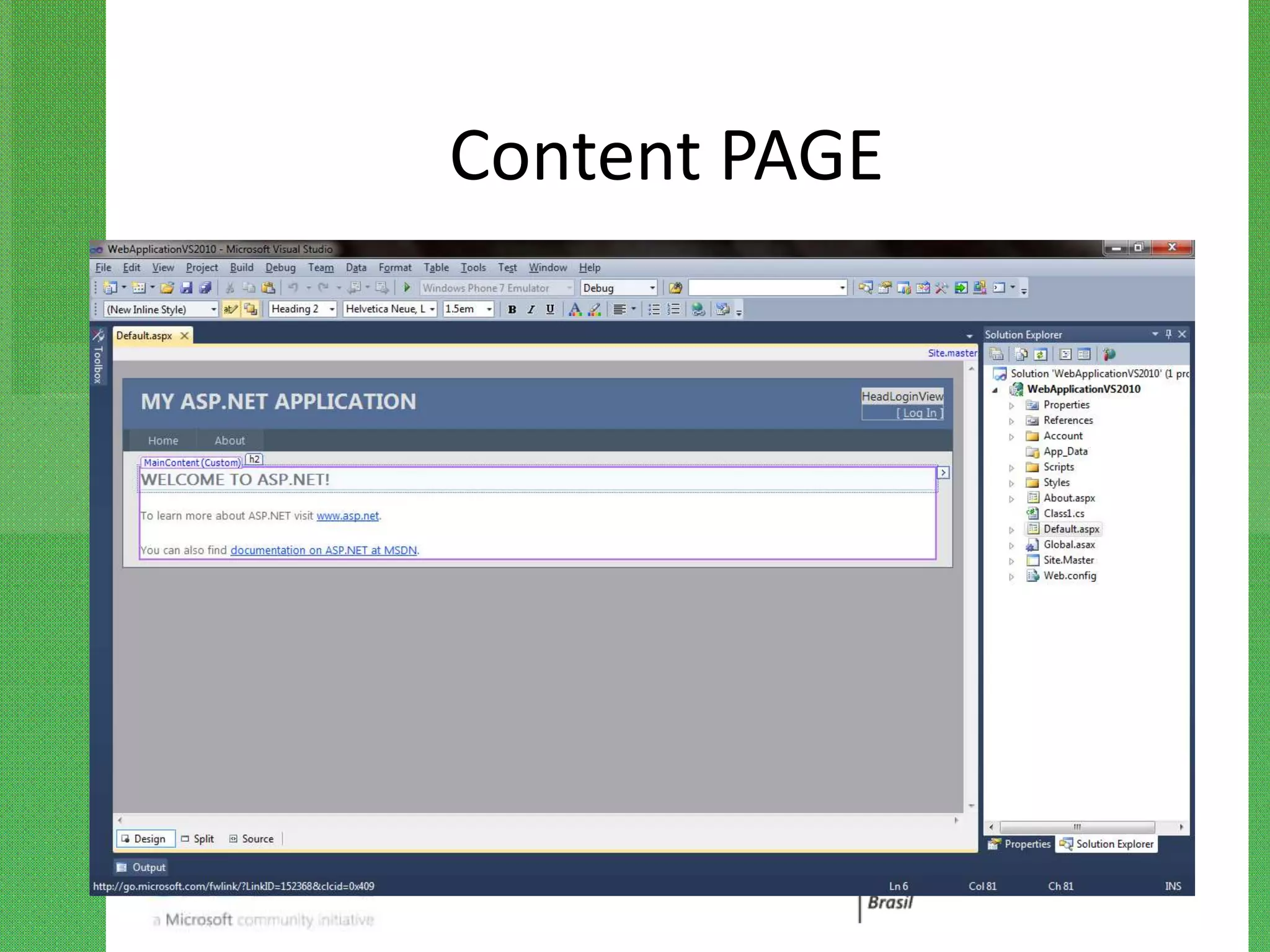Click the www.asp.net hyperlink
This screenshot has width=1270, height=952.
[x=347, y=516]
